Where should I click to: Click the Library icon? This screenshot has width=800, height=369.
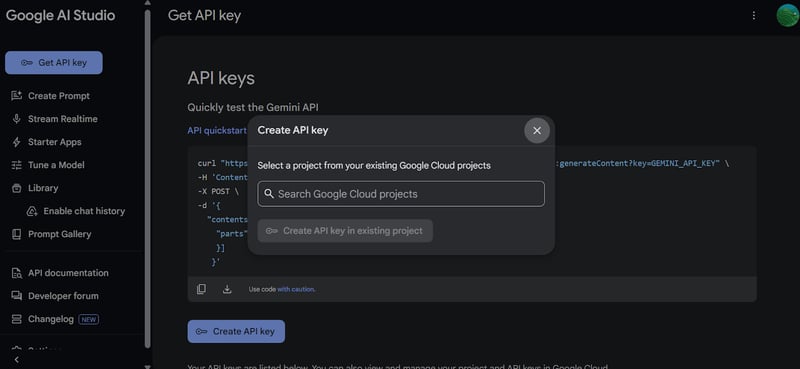[17, 188]
